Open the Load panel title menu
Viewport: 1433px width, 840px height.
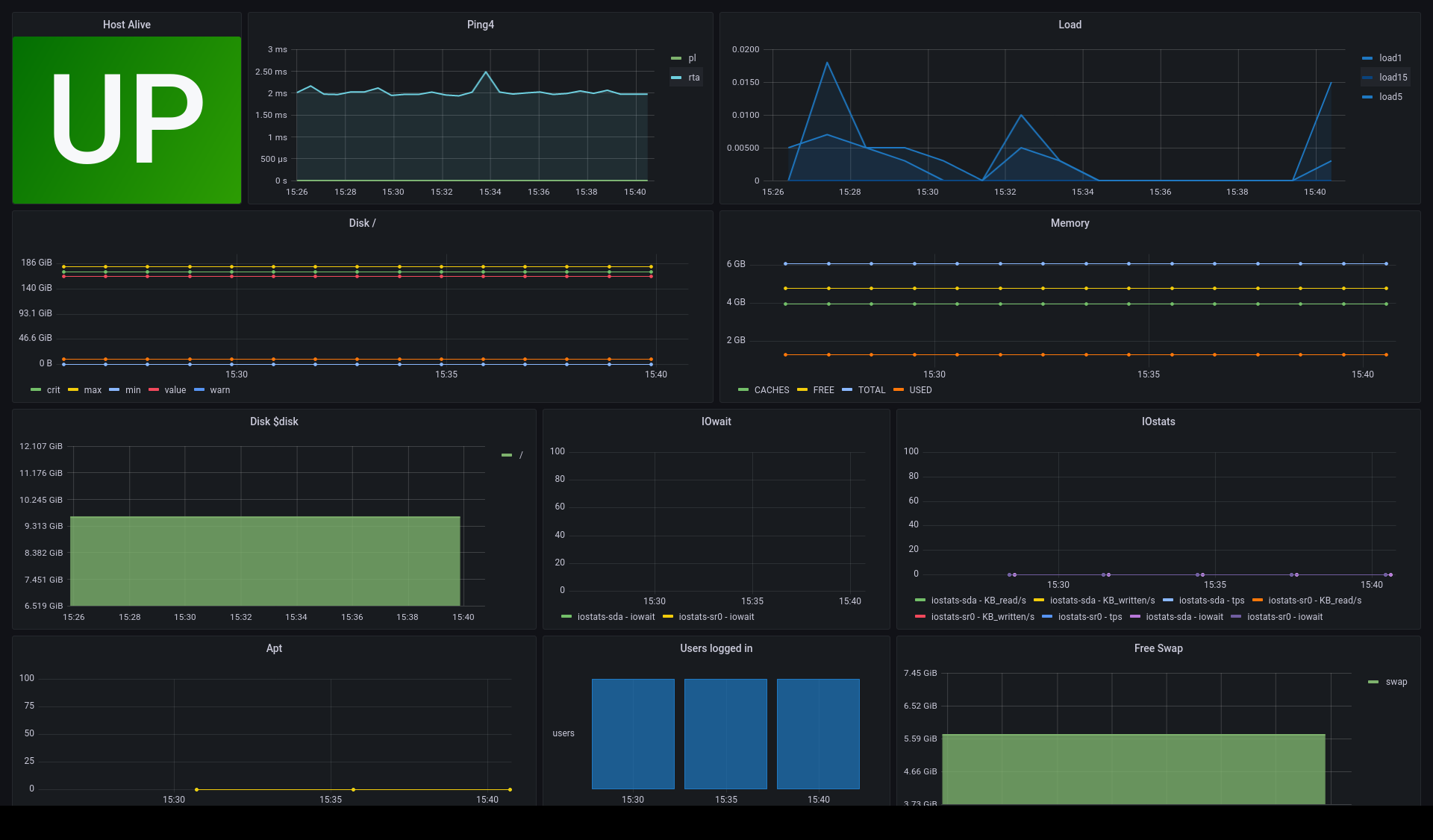(x=1069, y=25)
